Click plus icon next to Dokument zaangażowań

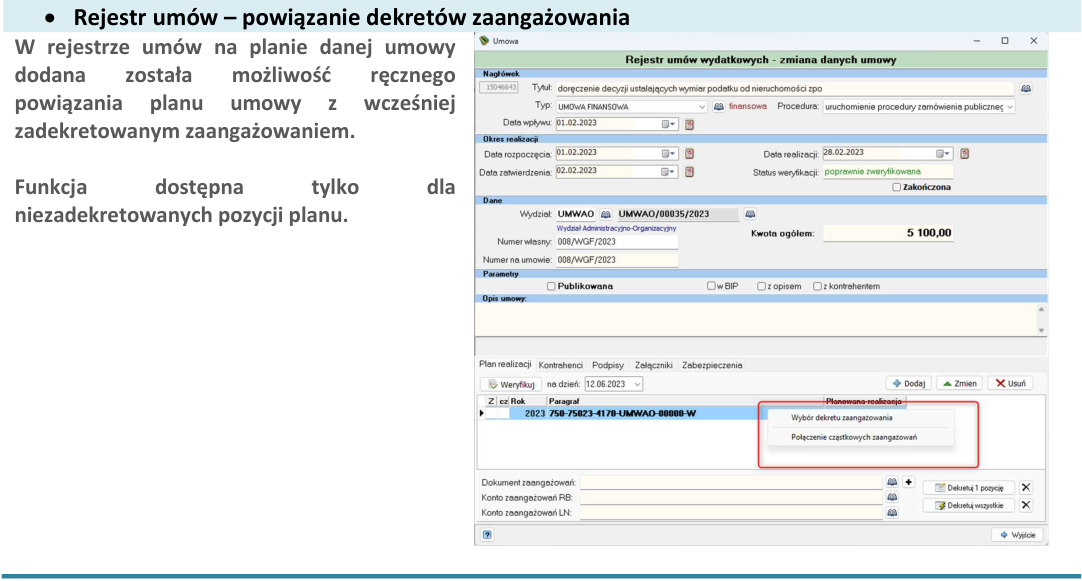[x=908, y=482]
